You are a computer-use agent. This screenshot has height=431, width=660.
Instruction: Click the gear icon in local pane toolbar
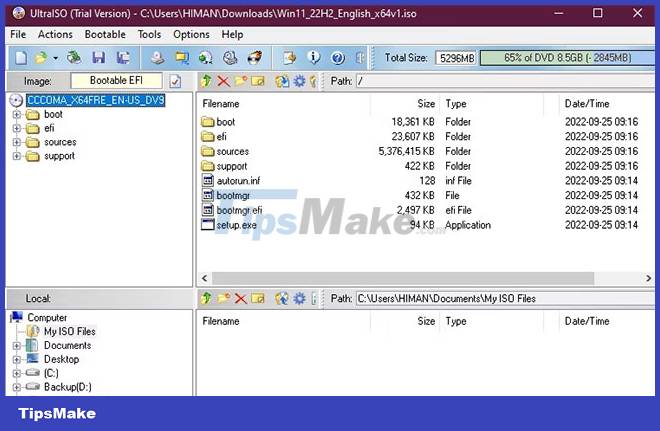[299, 298]
